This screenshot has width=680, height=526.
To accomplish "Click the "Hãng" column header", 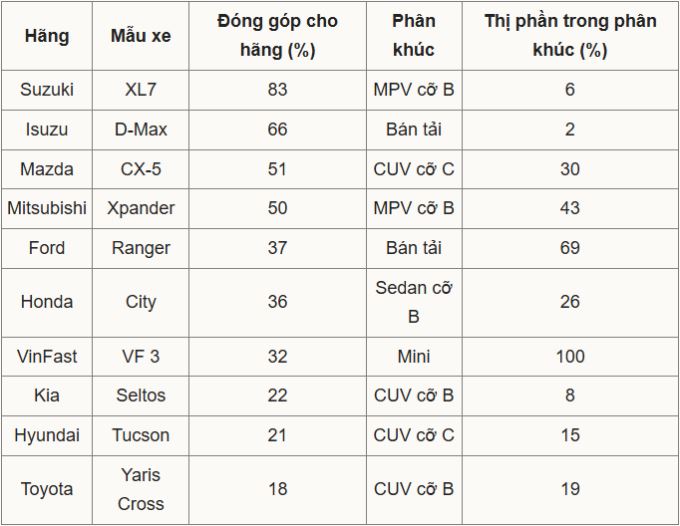I will click(x=46, y=36).
